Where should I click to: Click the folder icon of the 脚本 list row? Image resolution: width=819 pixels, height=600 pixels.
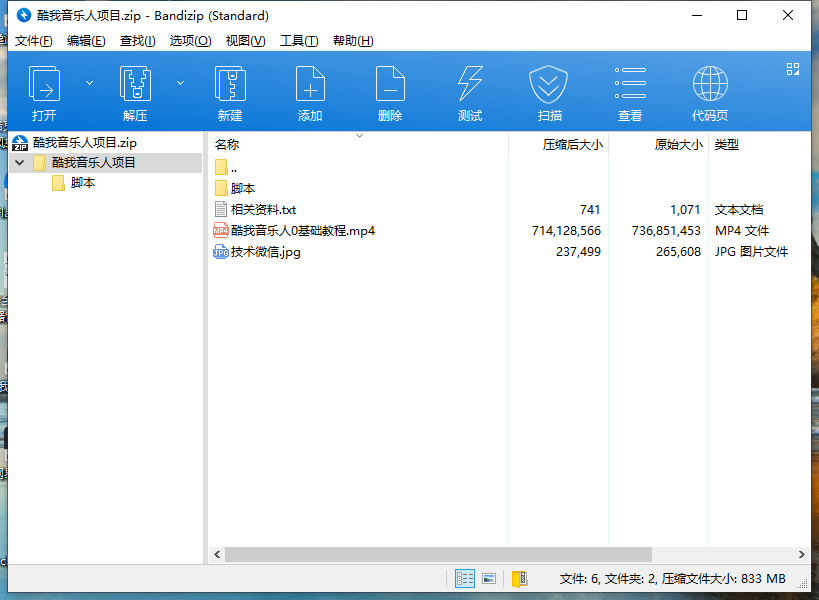[x=221, y=188]
